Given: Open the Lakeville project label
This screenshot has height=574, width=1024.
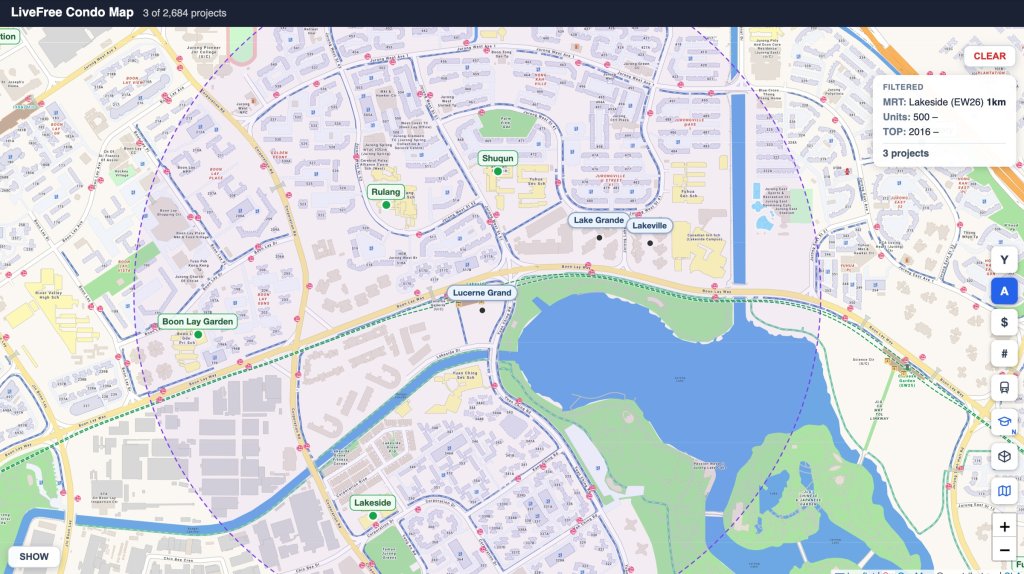Looking at the screenshot, I should (649, 225).
